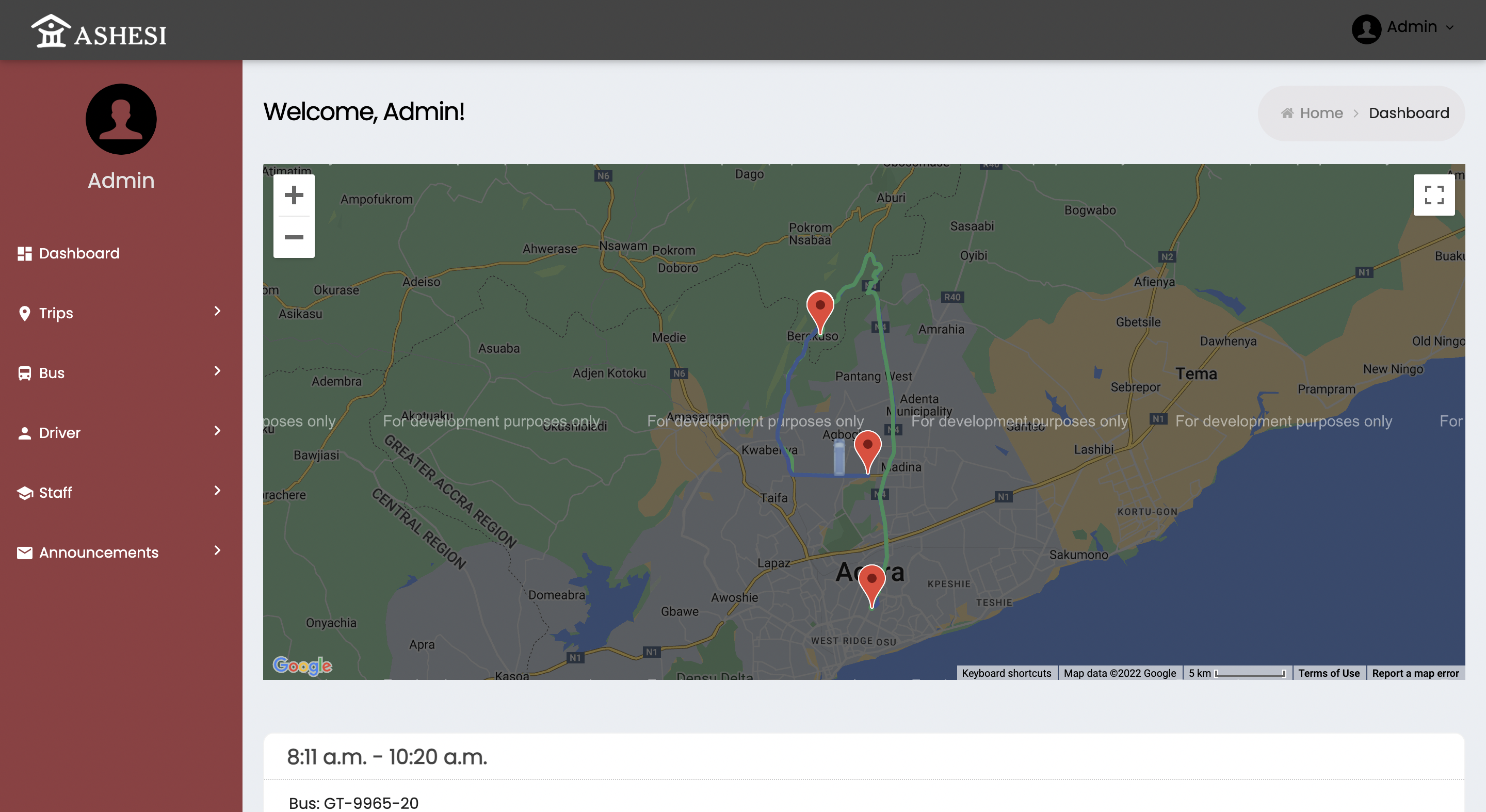Click the Welcome, Admin! heading
This screenshot has height=812, width=1486.
pyautogui.click(x=363, y=112)
